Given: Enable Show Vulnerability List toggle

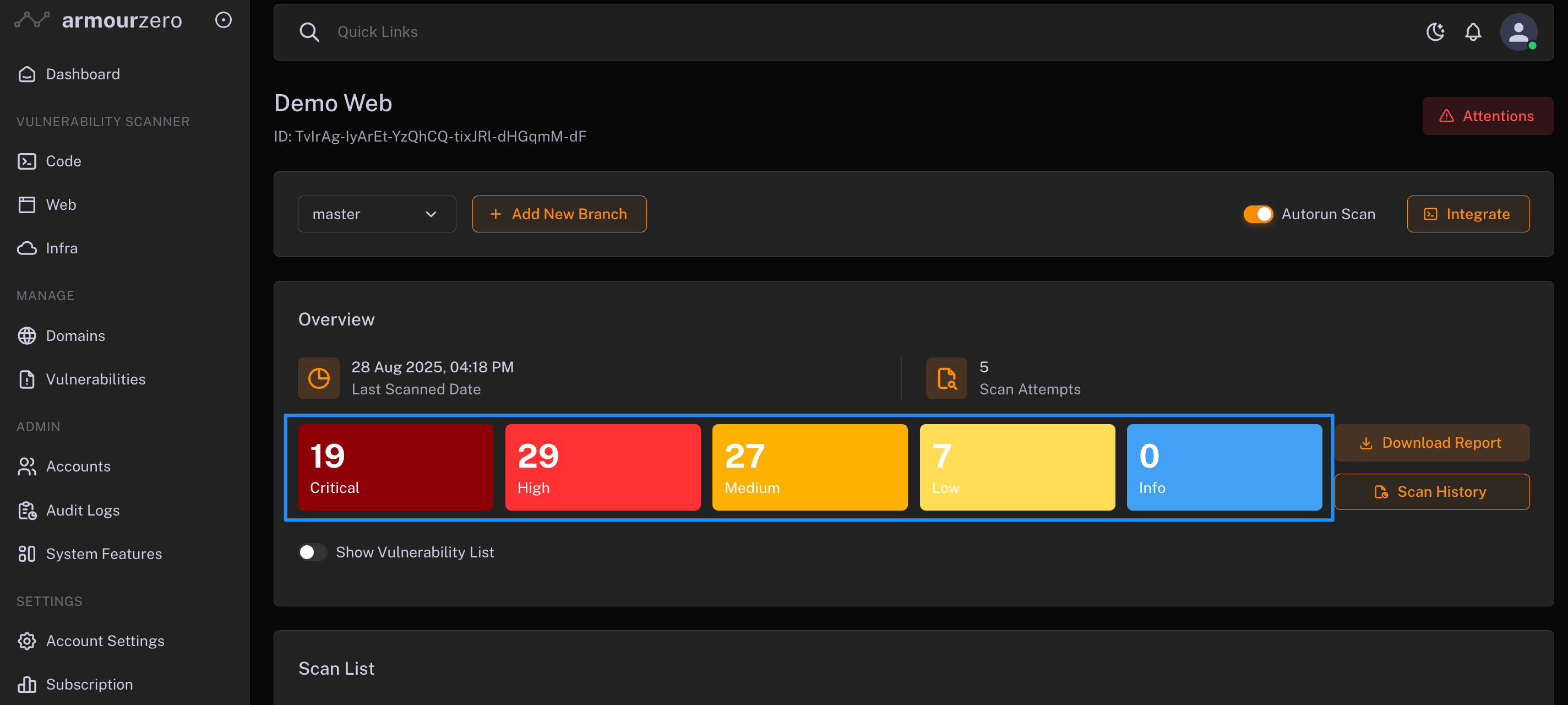Looking at the screenshot, I should 312,551.
